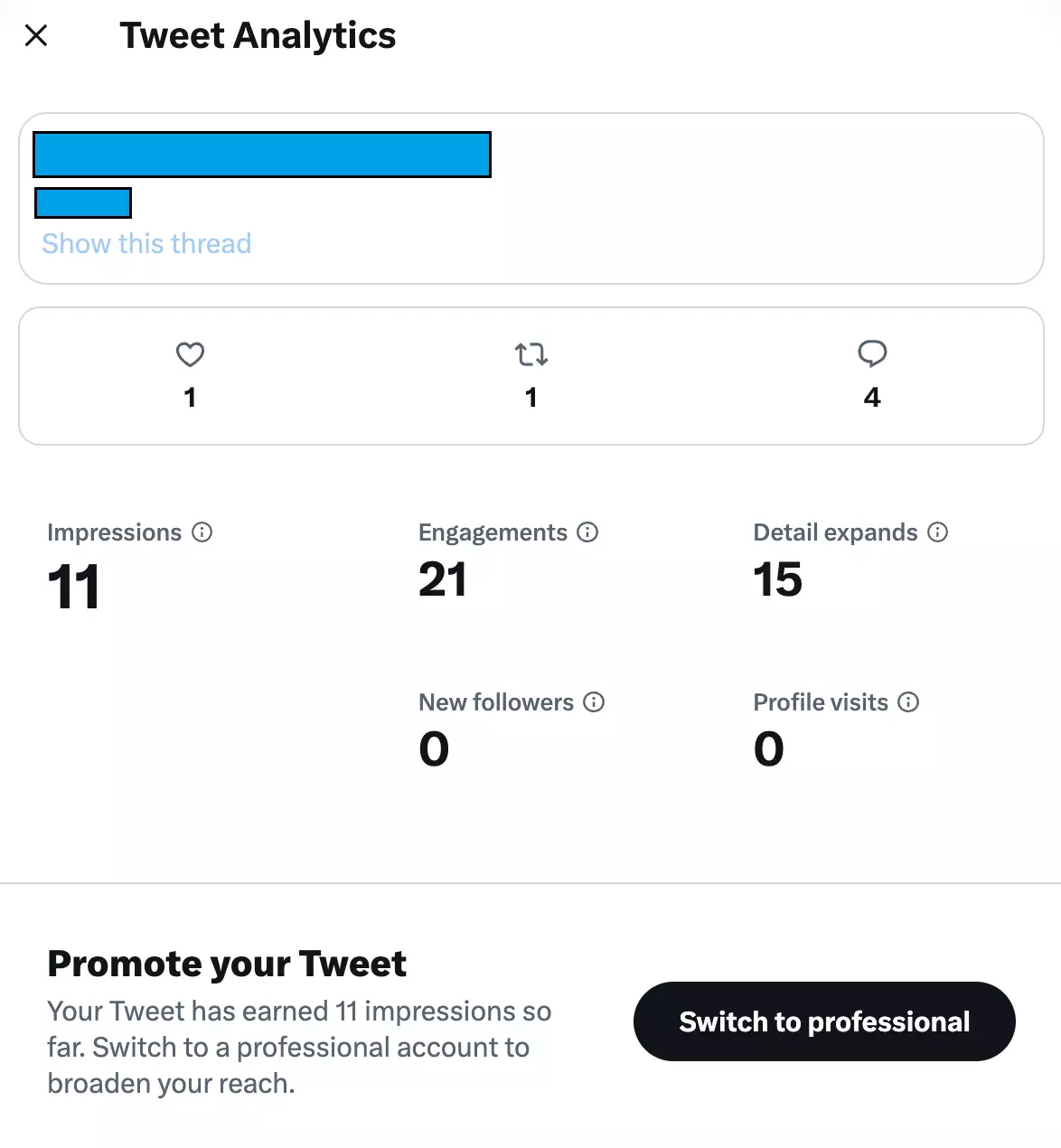Click the Profile visits zero value
This screenshot has width=1061, height=1148.
coord(769,748)
